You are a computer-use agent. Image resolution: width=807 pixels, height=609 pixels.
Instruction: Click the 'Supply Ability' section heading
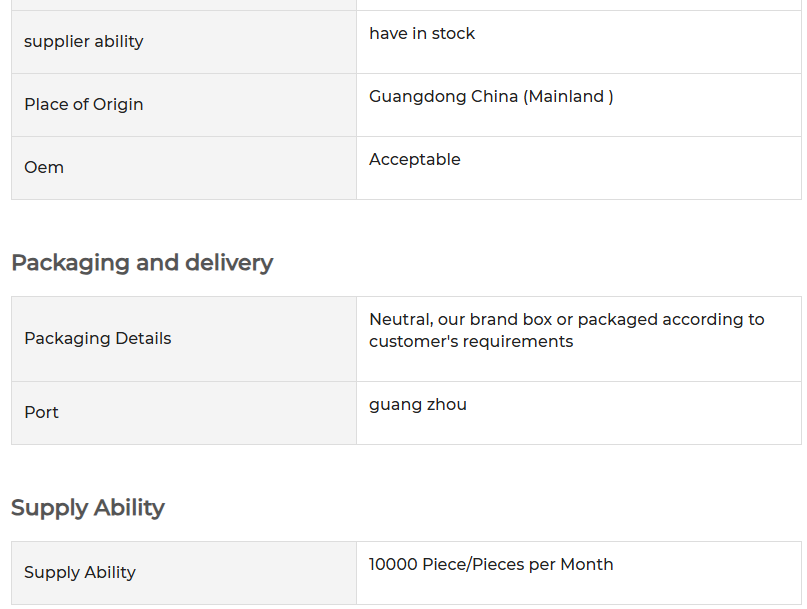click(x=87, y=508)
